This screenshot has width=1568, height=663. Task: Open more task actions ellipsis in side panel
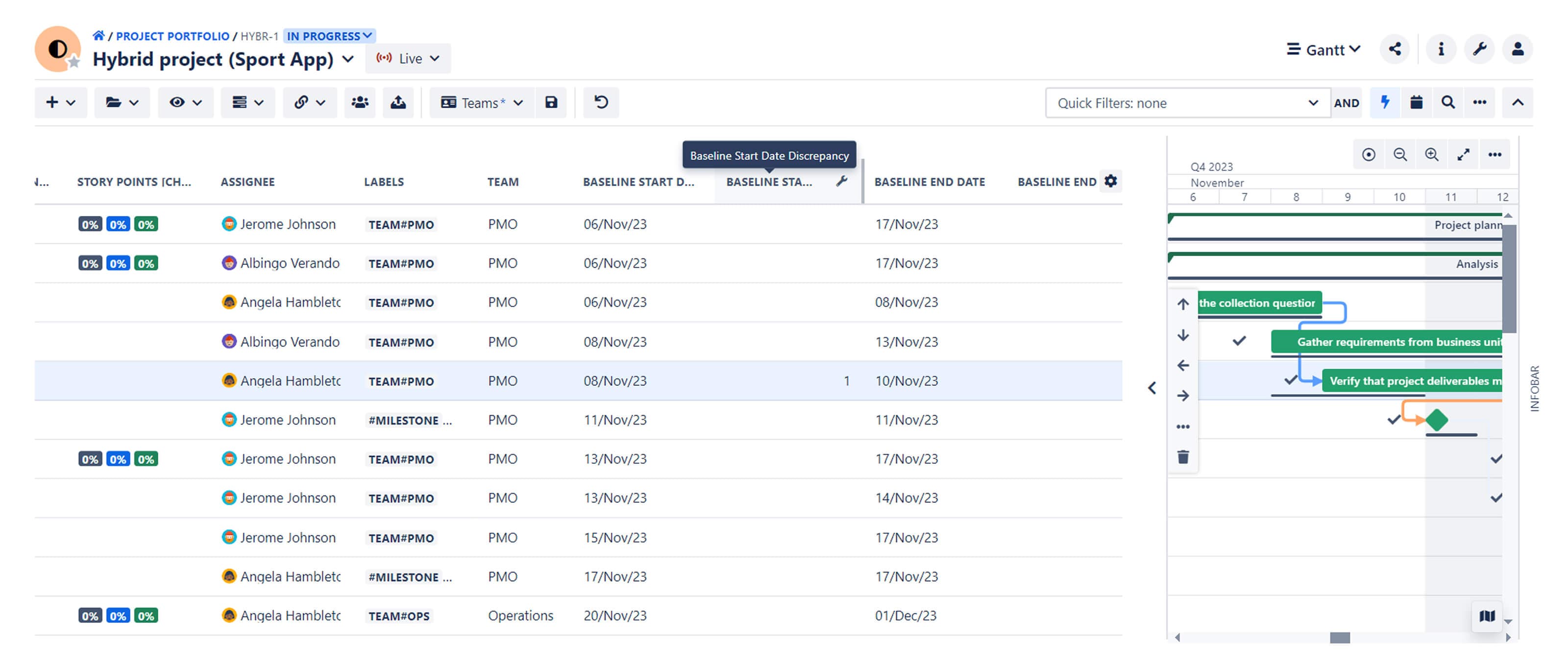click(1183, 427)
